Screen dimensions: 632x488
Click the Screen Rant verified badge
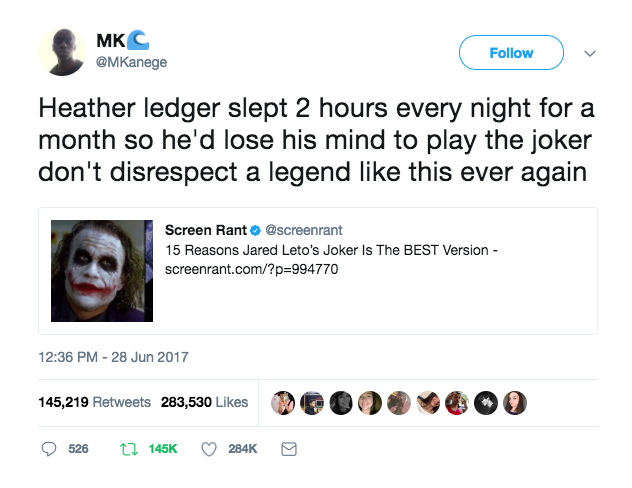pos(256,231)
